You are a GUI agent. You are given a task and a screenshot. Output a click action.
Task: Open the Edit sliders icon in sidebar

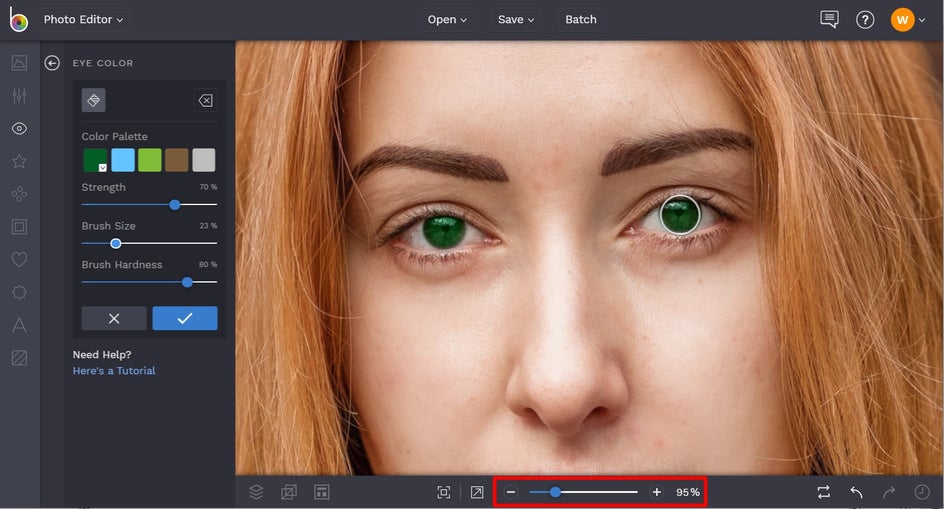[19, 96]
